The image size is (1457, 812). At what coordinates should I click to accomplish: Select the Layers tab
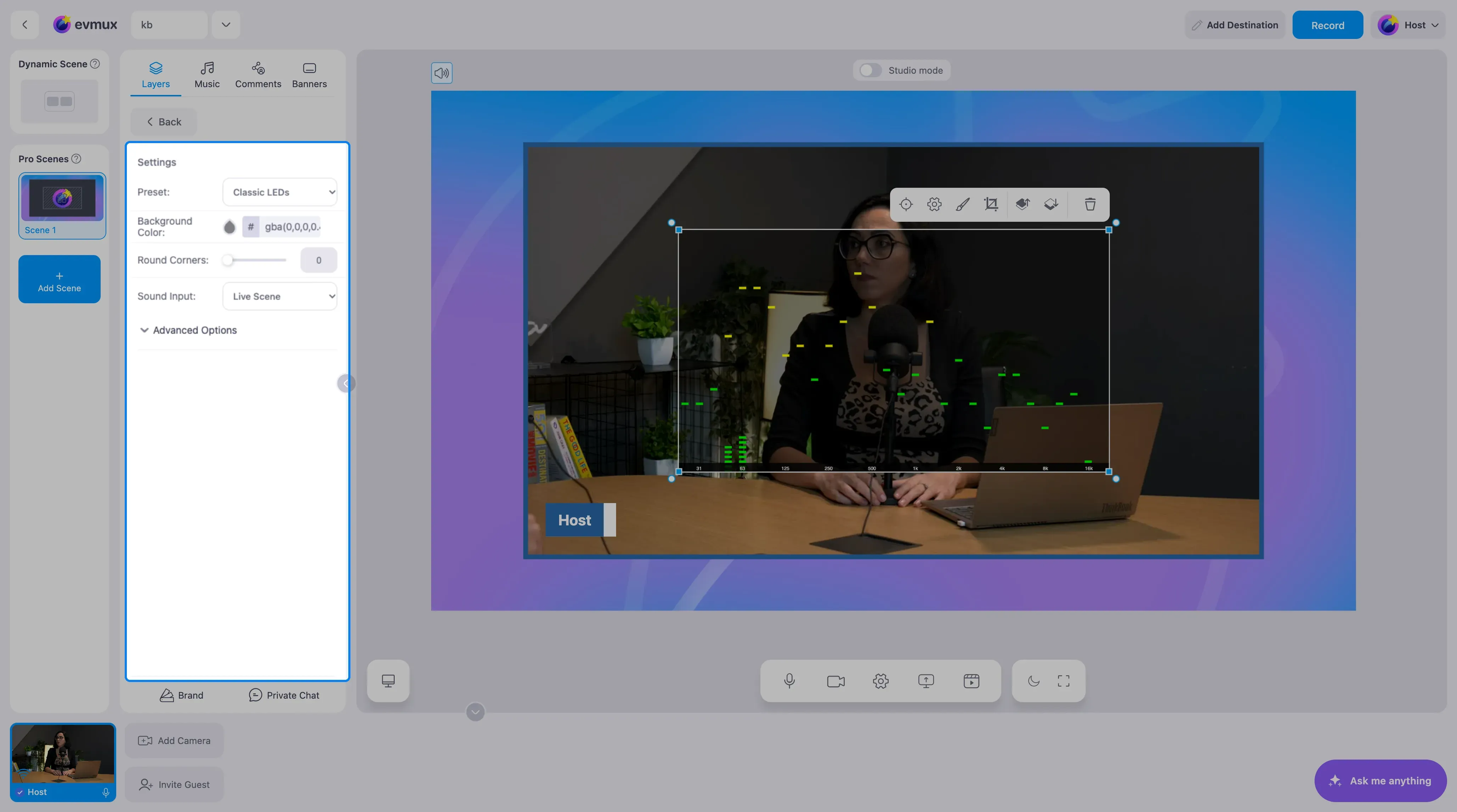(156, 75)
